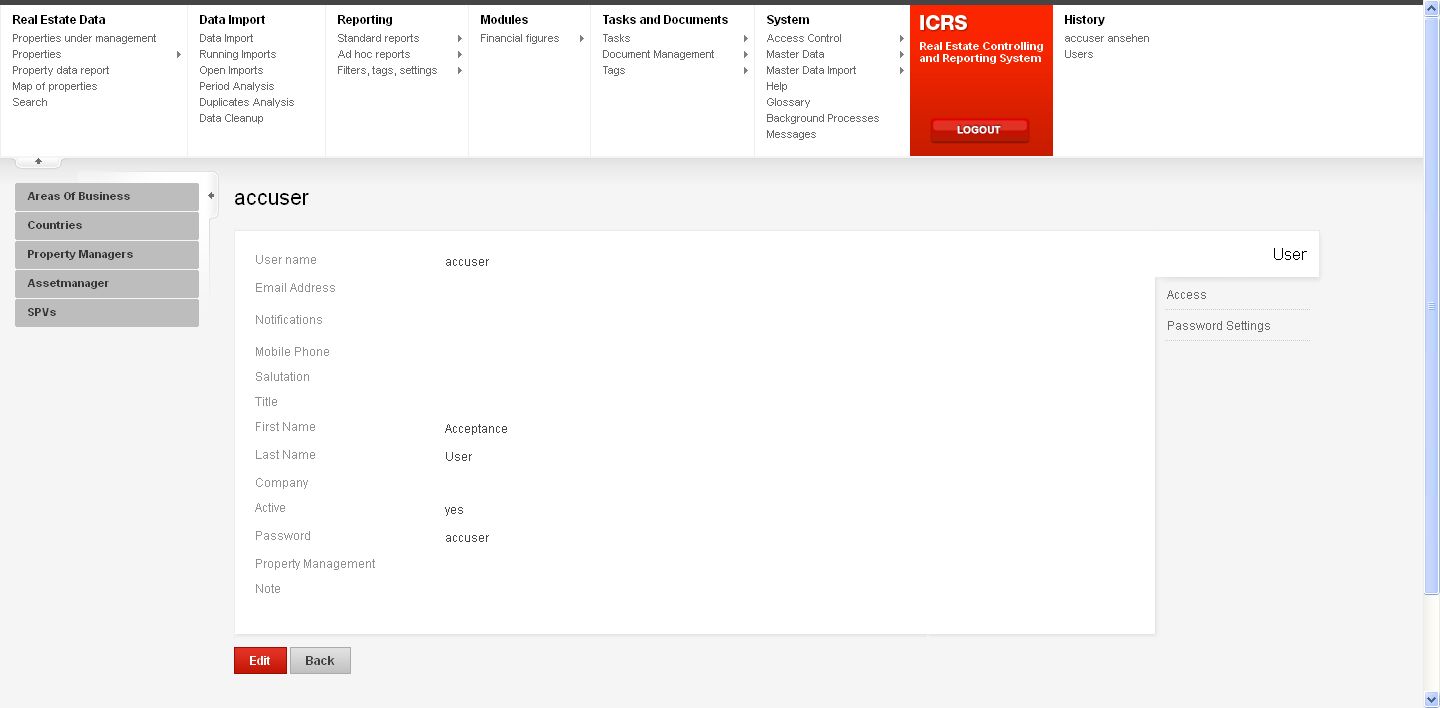Open the Standard reports entry
The image size is (1440, 708).
[378, 38]
